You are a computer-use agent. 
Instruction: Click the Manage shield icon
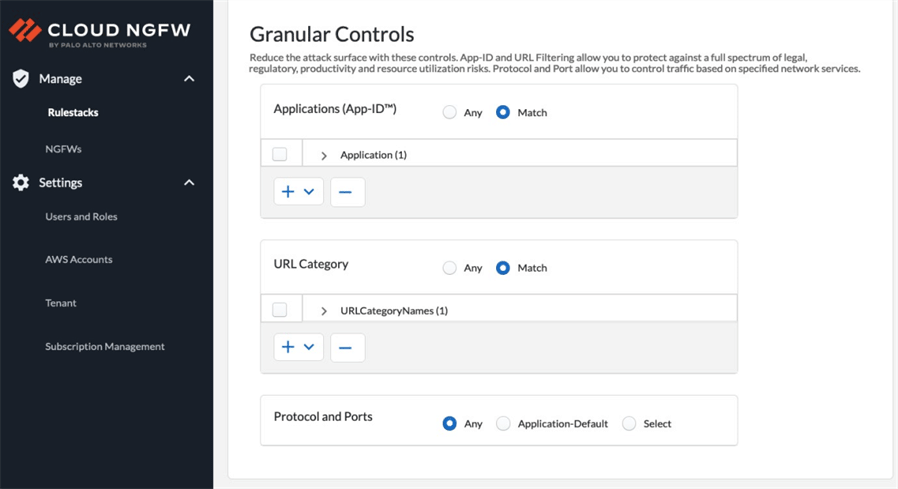click(21, 79)
